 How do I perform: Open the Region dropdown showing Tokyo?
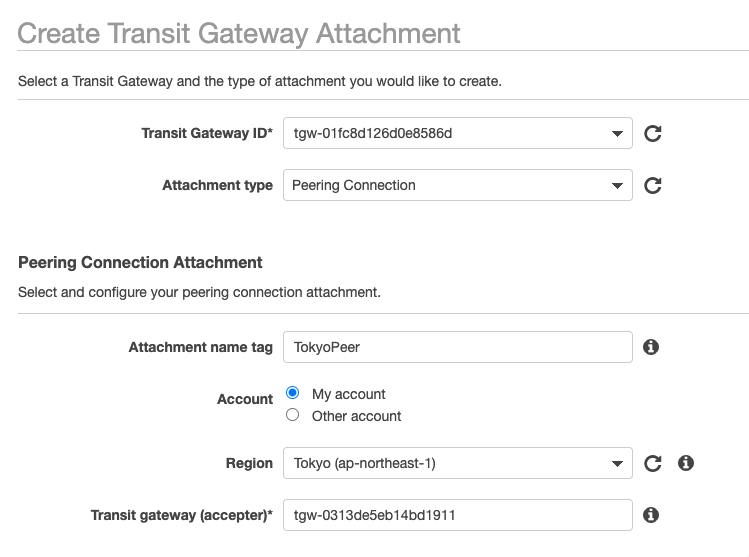point(458,463)
